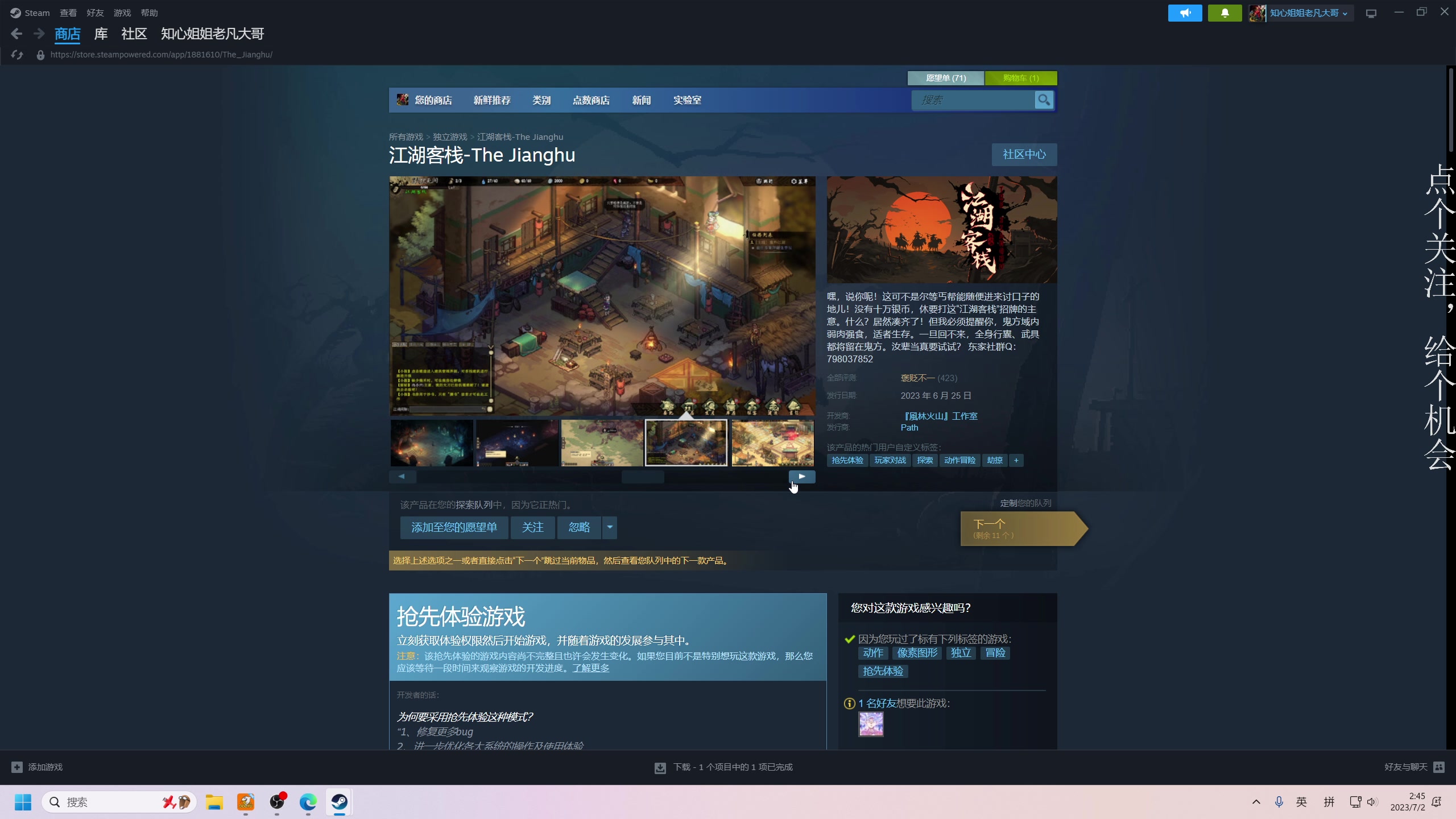
Task: Open the volume tray icon
Action: click(x=1372, y=802)
